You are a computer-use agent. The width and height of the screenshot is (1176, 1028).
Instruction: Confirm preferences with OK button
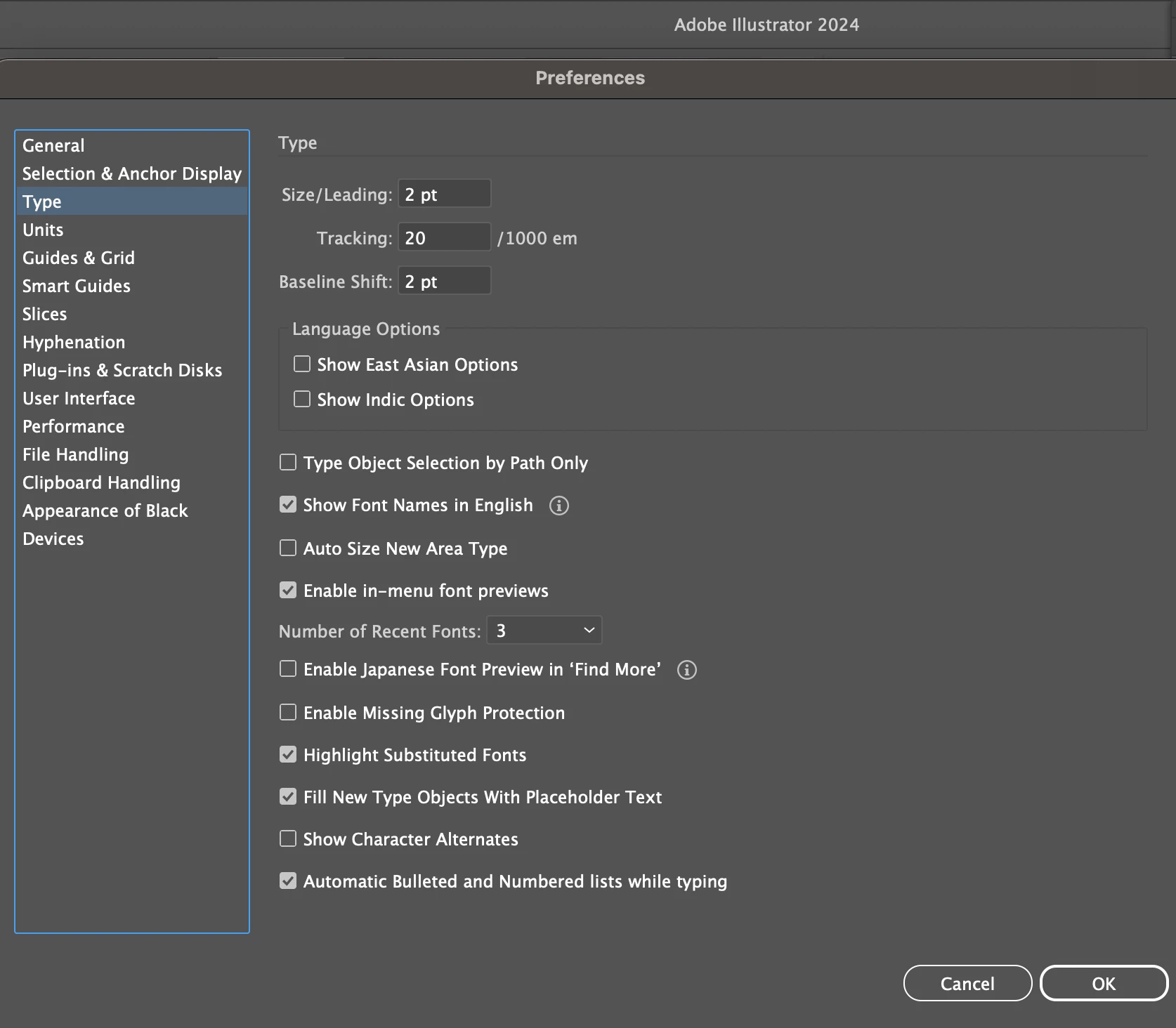(1104, 983)
